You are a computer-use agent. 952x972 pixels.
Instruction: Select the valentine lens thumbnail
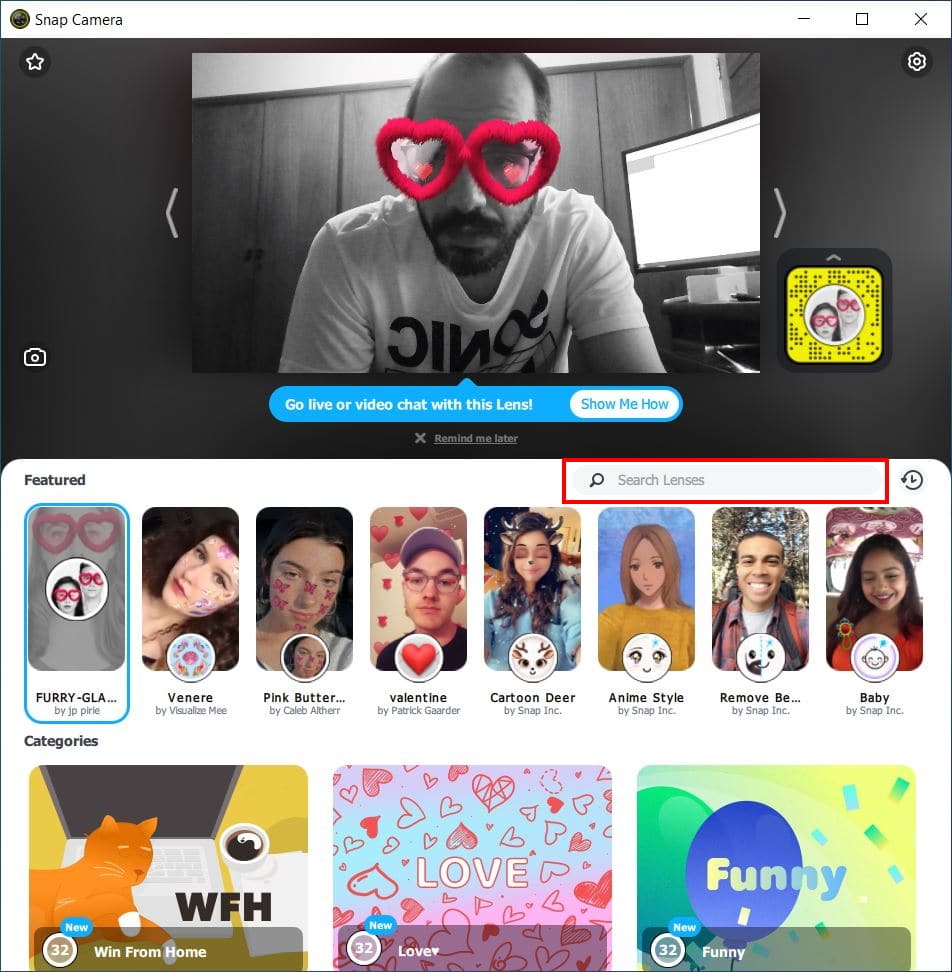coord(418,589)
